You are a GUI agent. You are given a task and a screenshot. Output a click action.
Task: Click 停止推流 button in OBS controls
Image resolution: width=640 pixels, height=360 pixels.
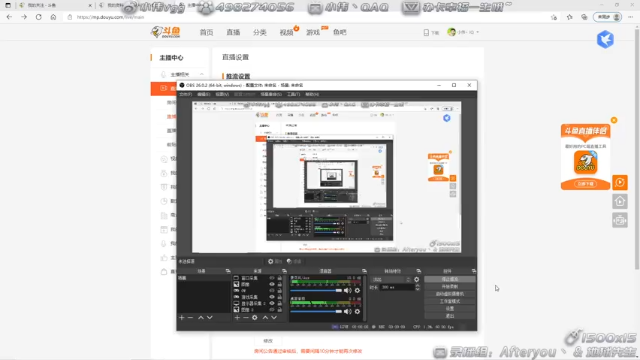(x=450, y=279)
